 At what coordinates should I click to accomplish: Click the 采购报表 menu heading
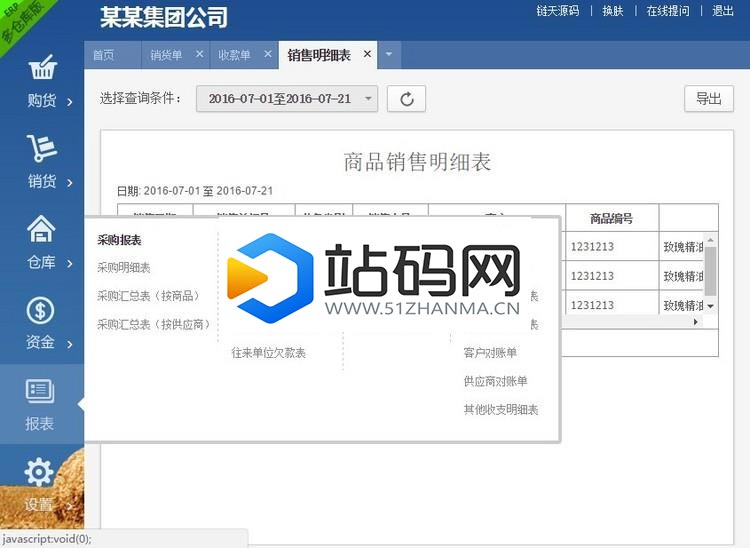click(x=119, y=240)
